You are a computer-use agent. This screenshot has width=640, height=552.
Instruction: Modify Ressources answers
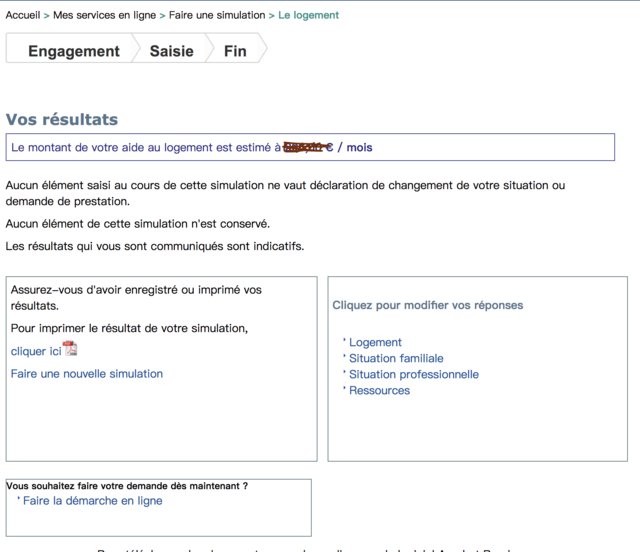coord(379,390)
